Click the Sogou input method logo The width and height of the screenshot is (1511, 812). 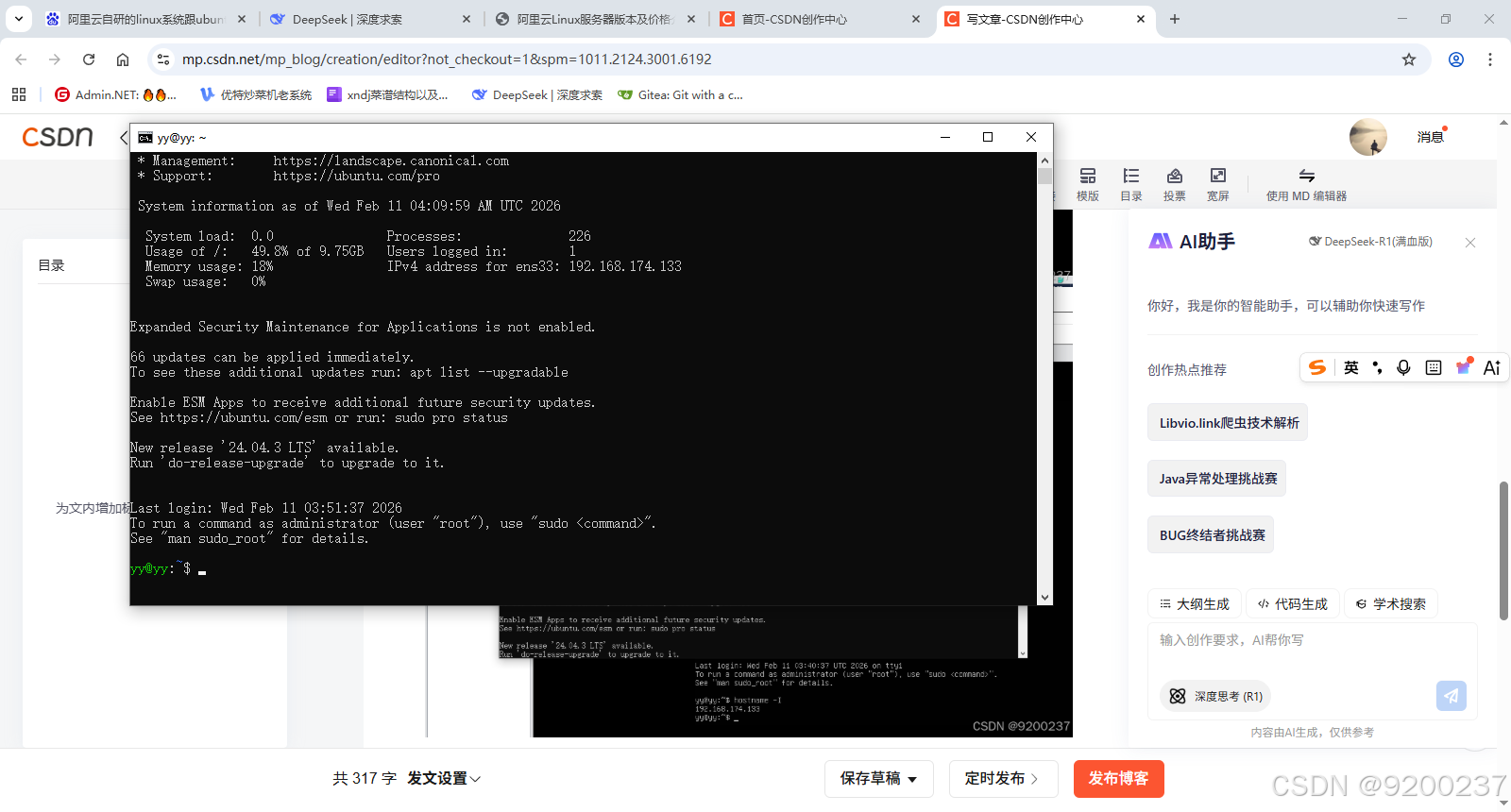[1317, 367]
